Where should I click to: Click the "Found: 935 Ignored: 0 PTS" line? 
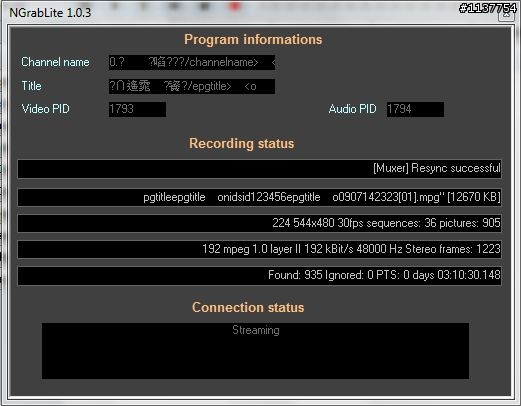(259, 276)
